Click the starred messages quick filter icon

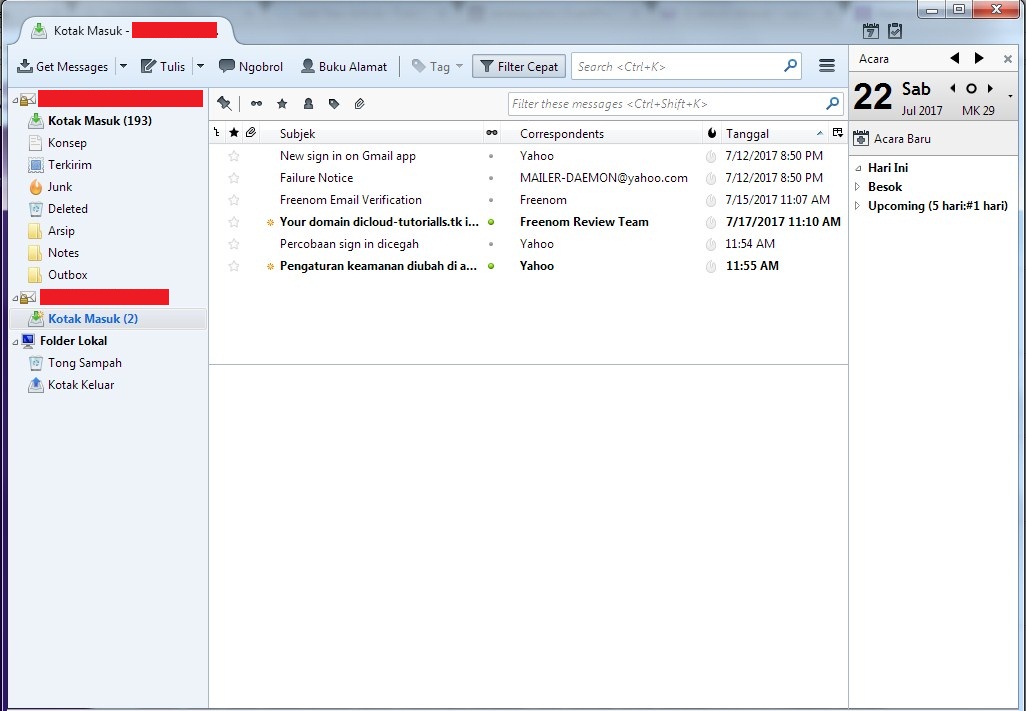point(282,103)
